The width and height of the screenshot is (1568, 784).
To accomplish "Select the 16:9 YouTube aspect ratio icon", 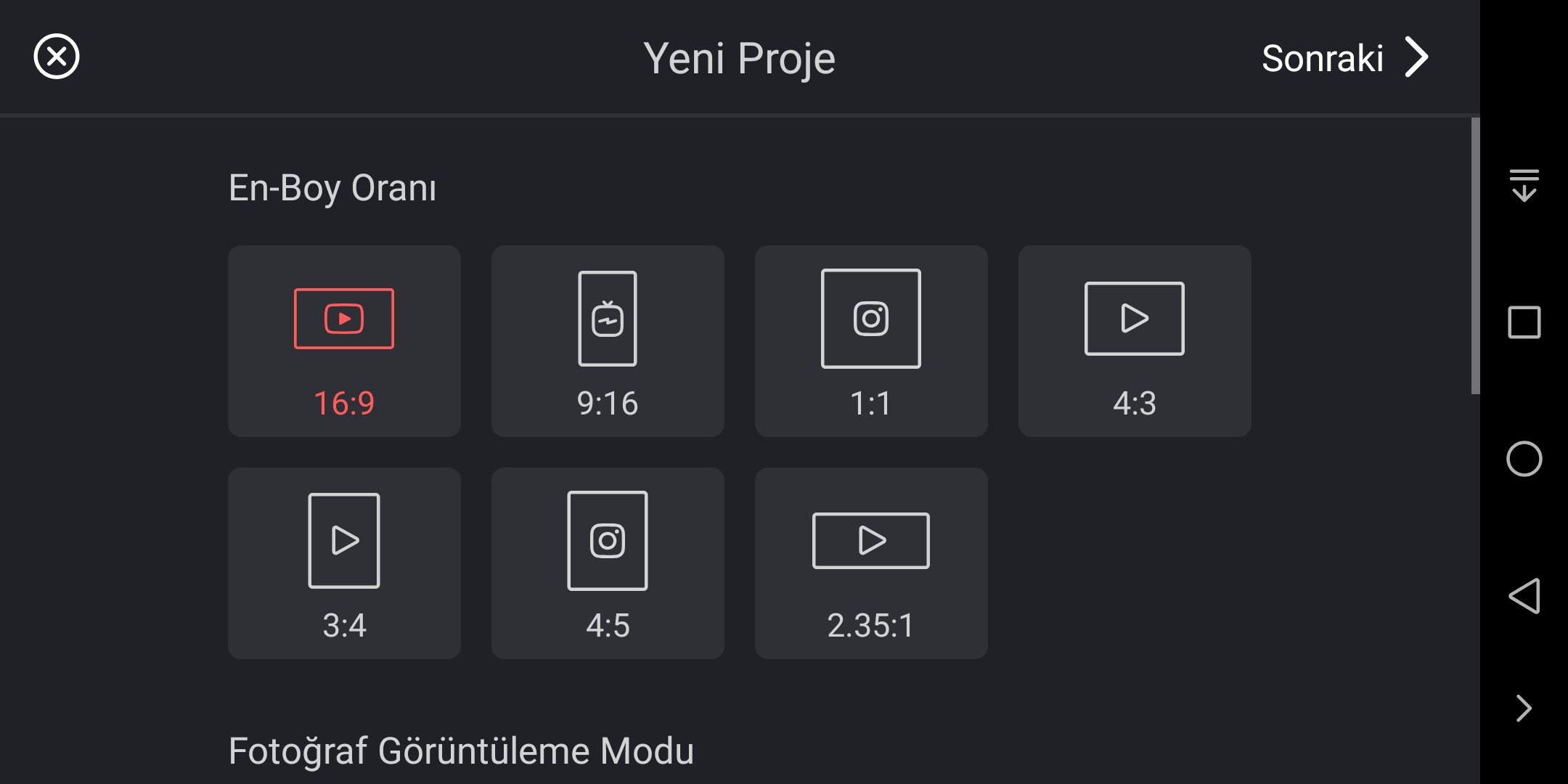I will 344,319.
